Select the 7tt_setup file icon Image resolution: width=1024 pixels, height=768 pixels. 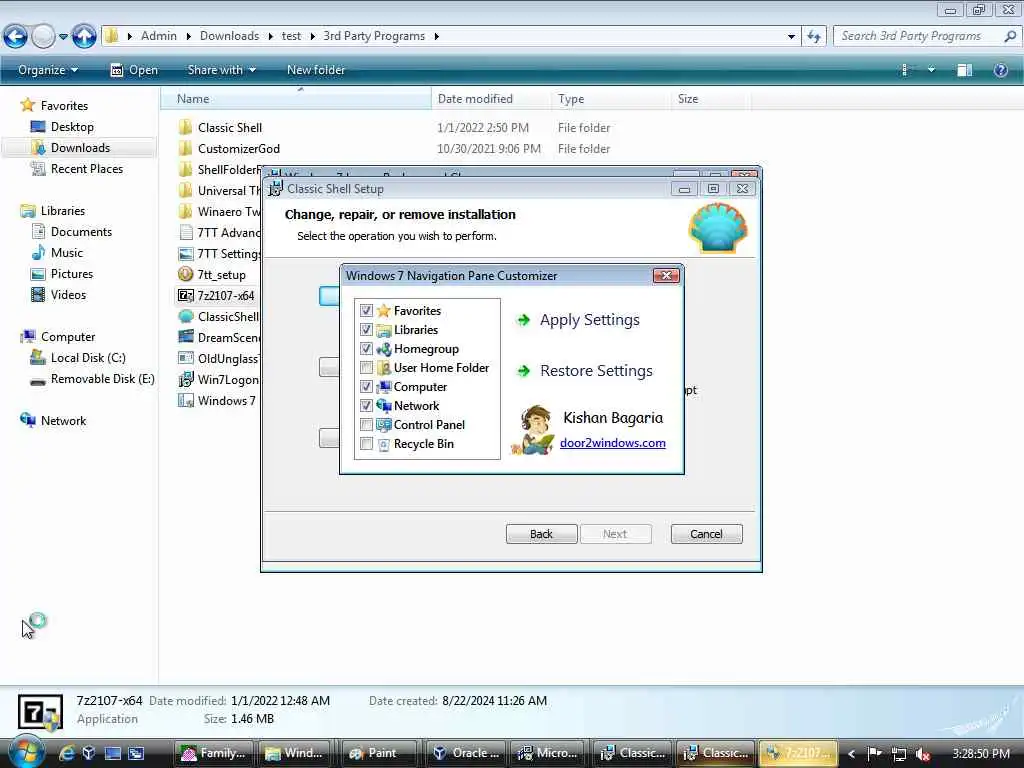pos(185,274)
